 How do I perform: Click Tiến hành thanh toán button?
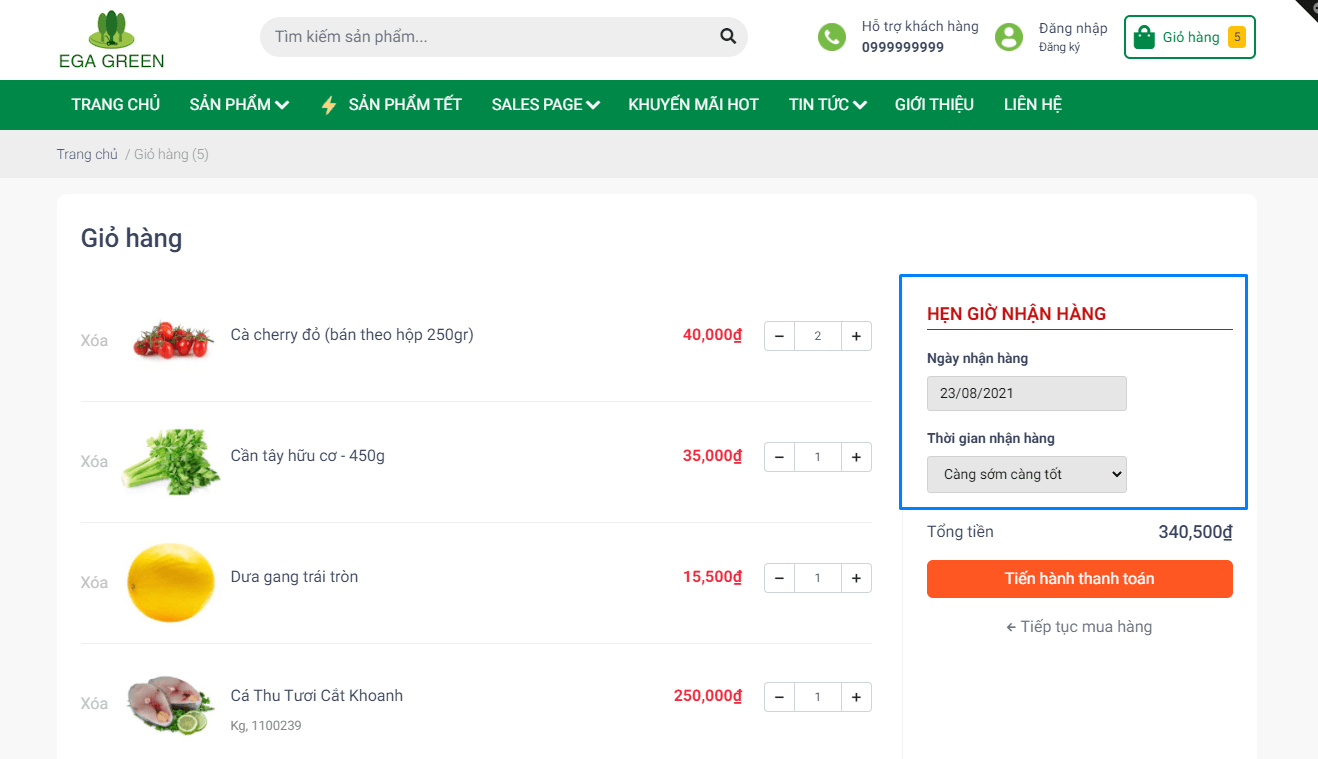click(x=1079, y=579)
